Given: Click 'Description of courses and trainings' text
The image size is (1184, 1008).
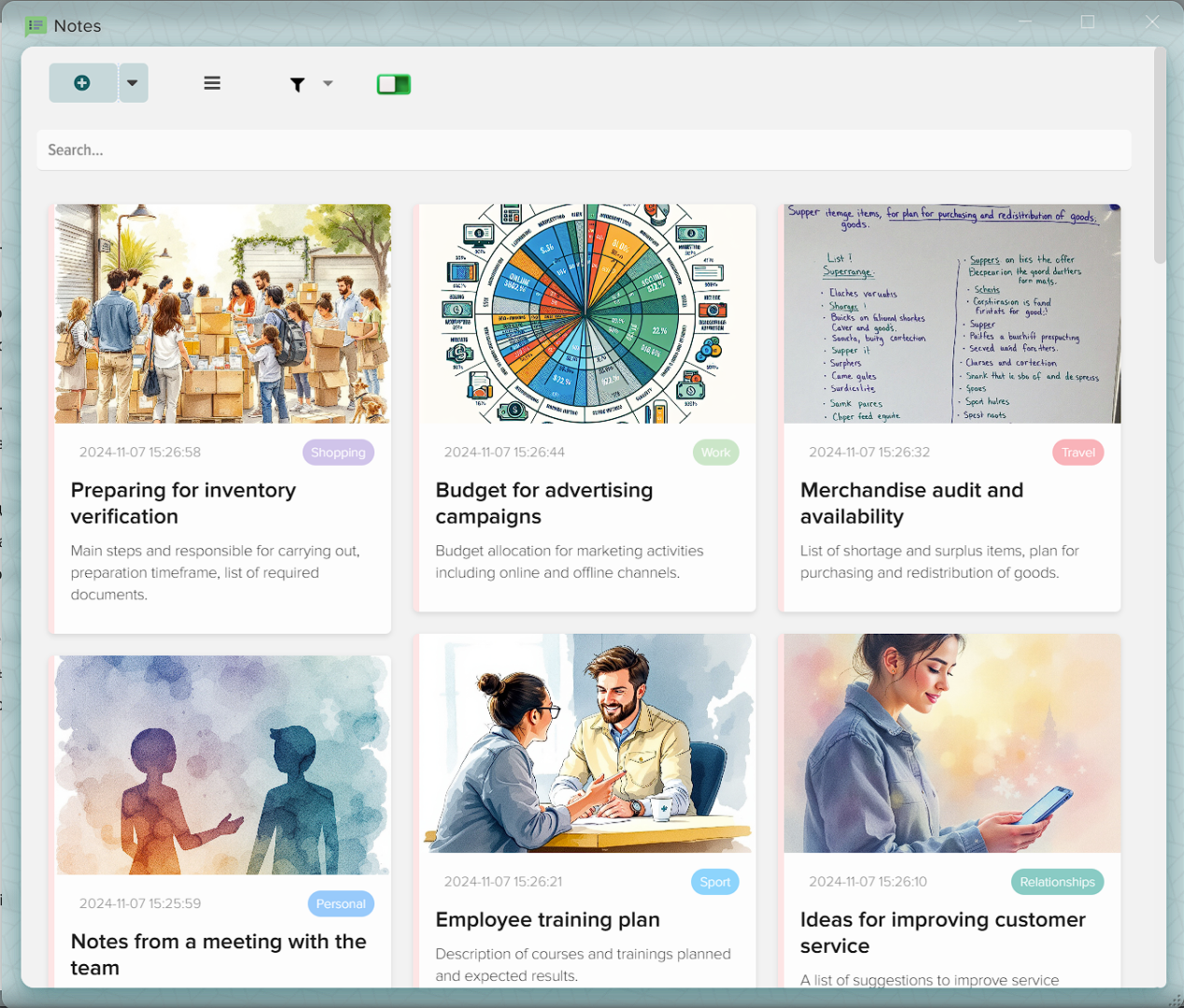Looking at the screenshot, I should (x=583, y=965).
